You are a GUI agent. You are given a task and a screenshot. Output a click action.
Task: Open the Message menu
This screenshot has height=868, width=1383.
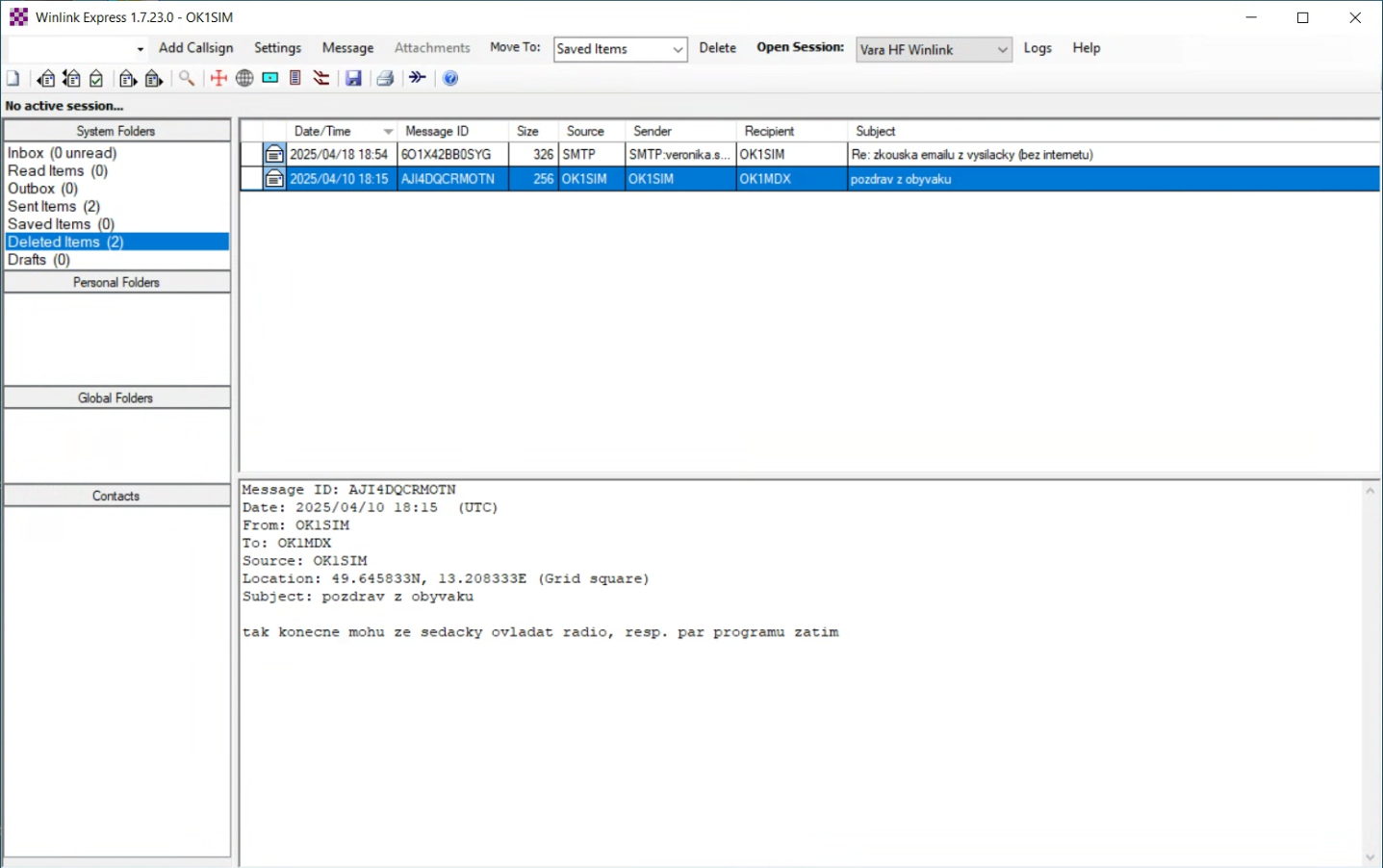[347, 48]
